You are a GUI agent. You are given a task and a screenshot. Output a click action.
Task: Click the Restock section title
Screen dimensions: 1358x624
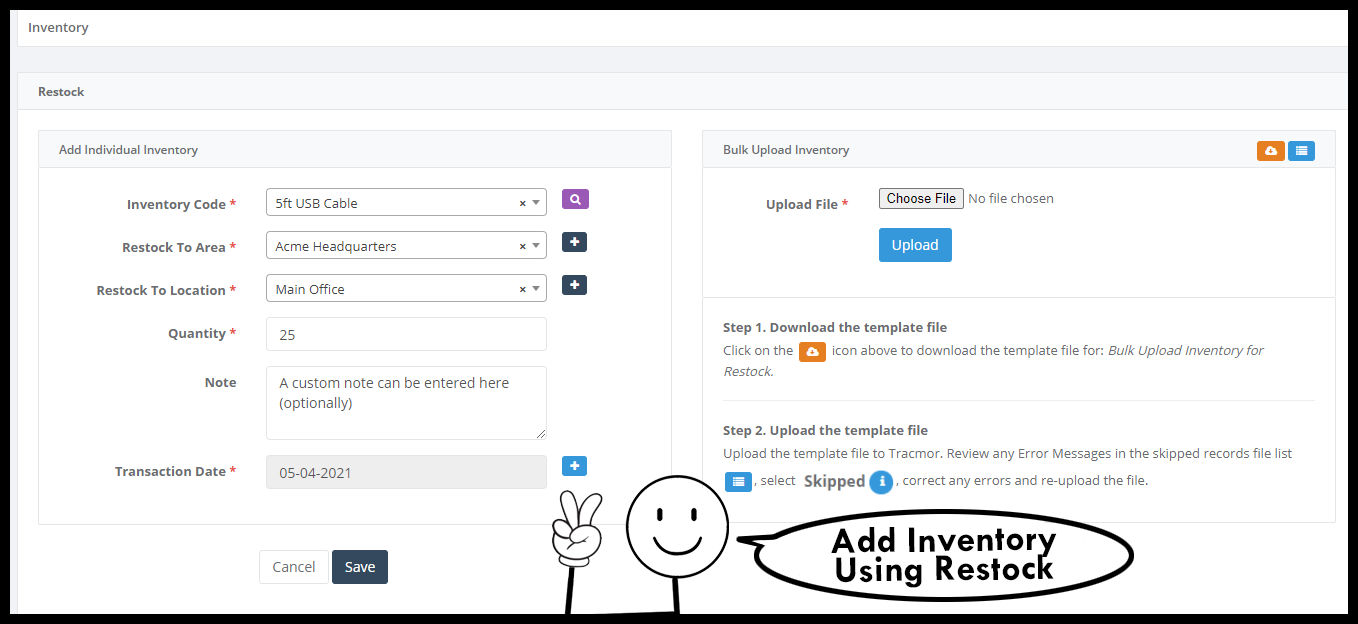coord(61,92)
